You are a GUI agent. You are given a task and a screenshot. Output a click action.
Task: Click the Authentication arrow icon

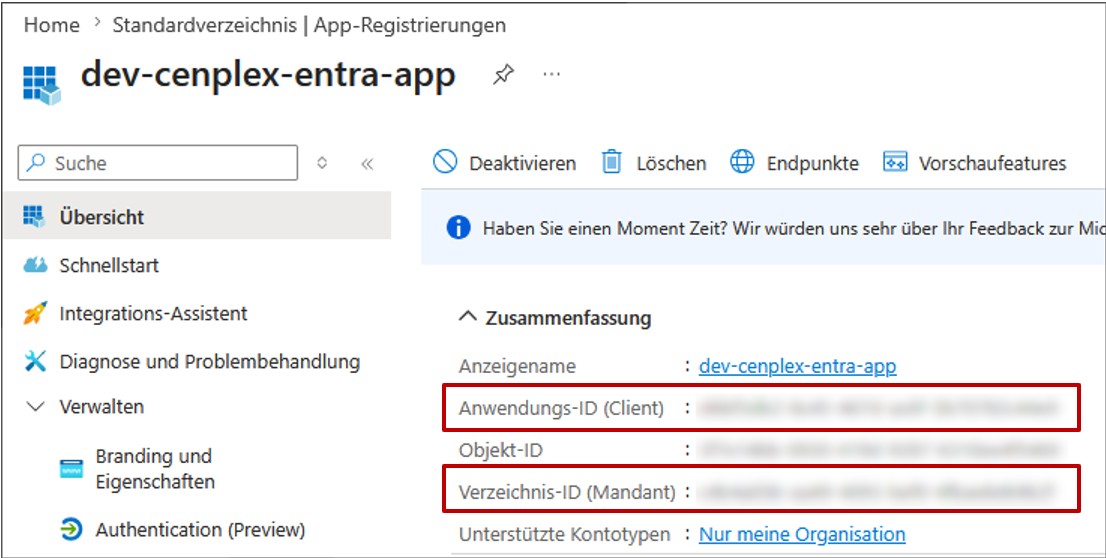[x=71, y=530]
